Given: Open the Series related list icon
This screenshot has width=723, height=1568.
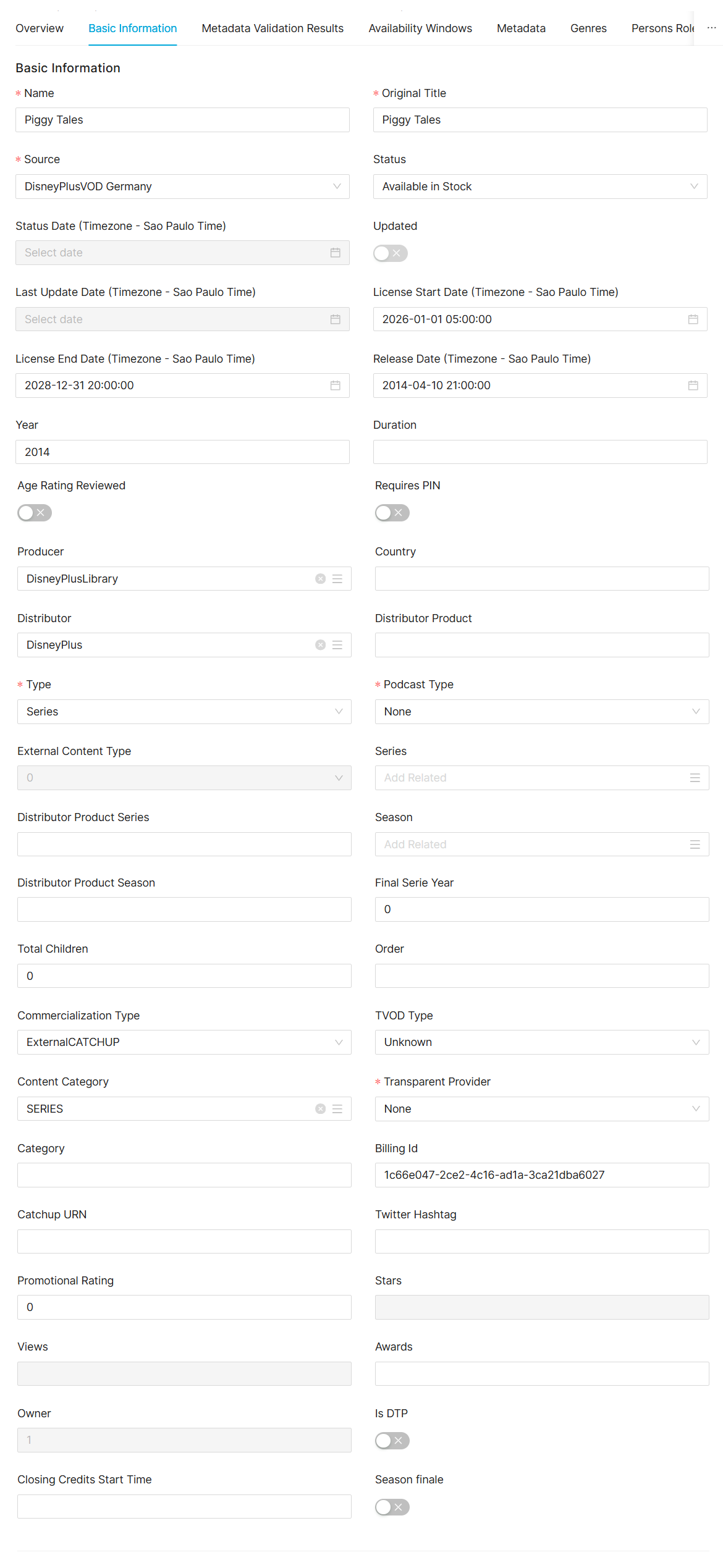Looking at the screenshot, I should tap(695, 778).
